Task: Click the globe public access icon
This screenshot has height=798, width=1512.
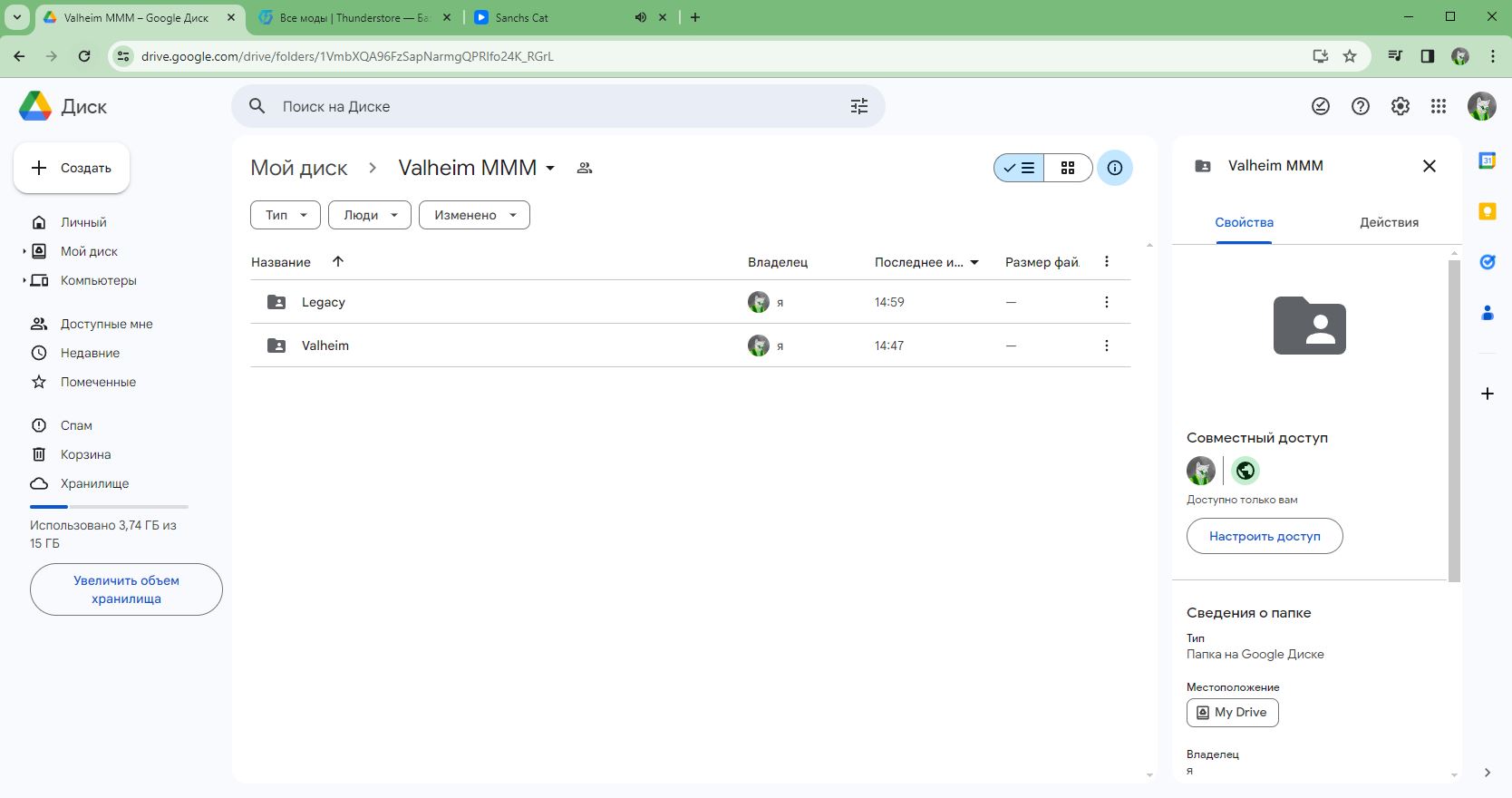Action: tap(1245, 471)
